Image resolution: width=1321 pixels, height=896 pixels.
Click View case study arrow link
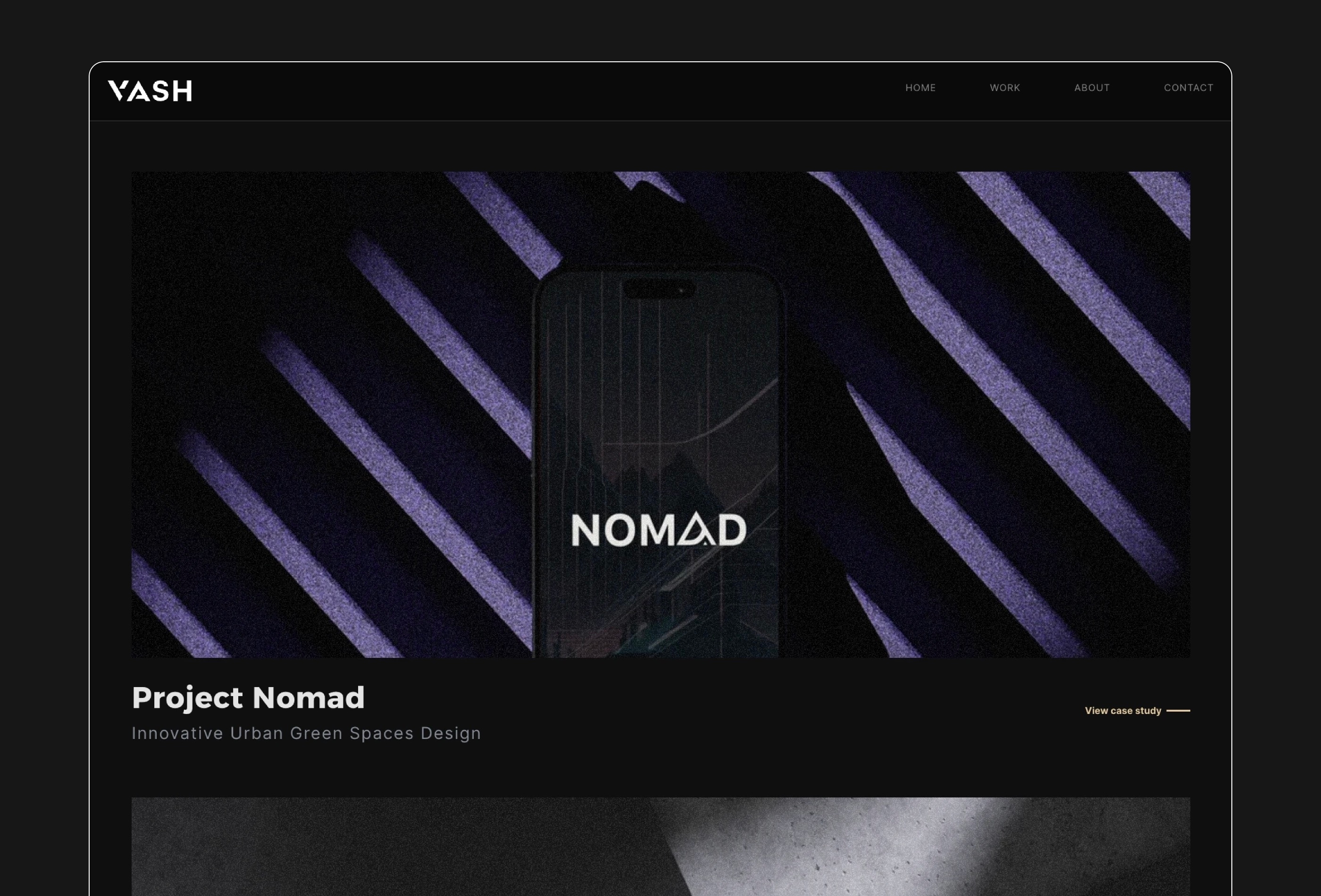click(1137, 710)
